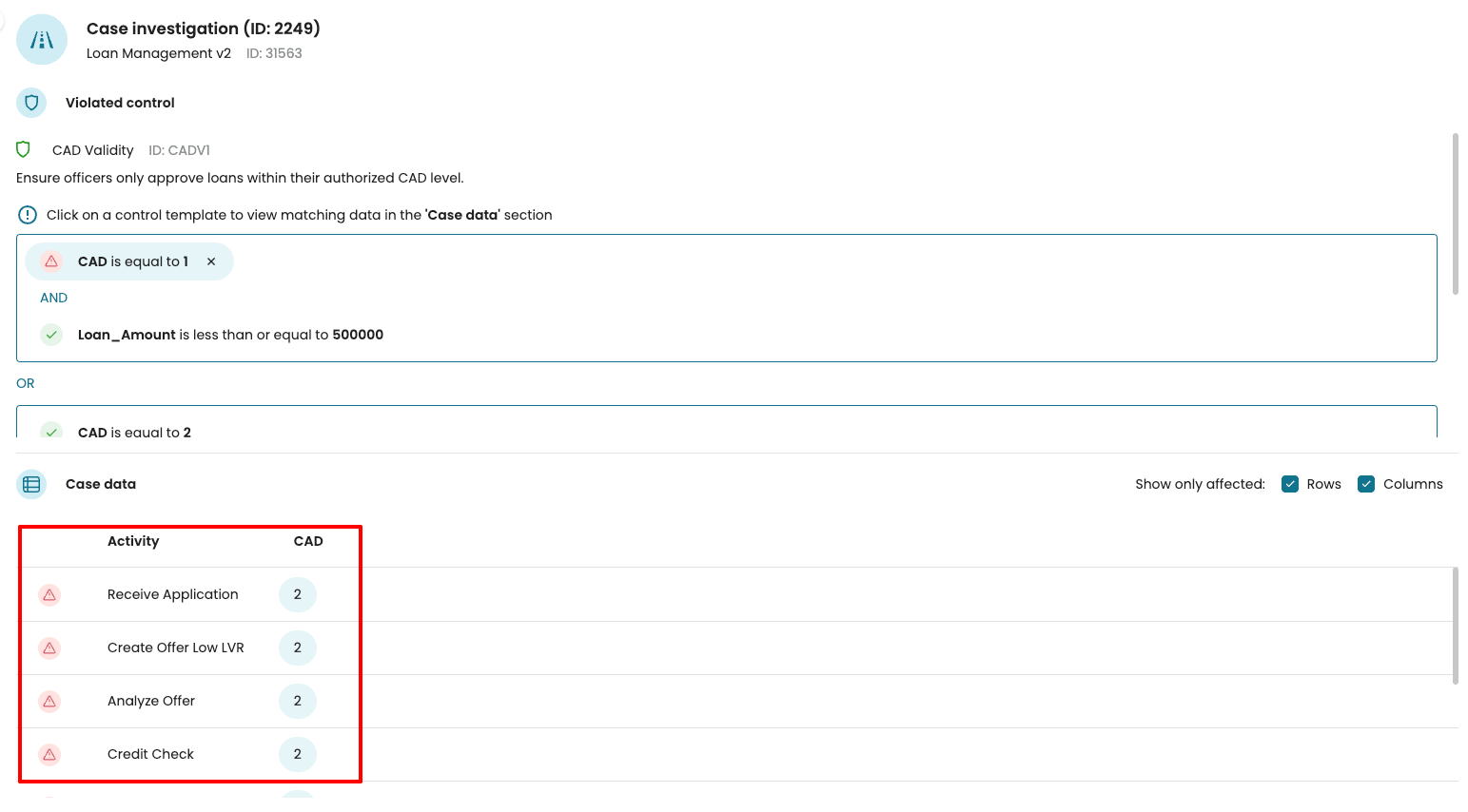This screenshot has height=812, width=1468.
Task: Click the violated control section scrollbar
Action: (1455, 214)
